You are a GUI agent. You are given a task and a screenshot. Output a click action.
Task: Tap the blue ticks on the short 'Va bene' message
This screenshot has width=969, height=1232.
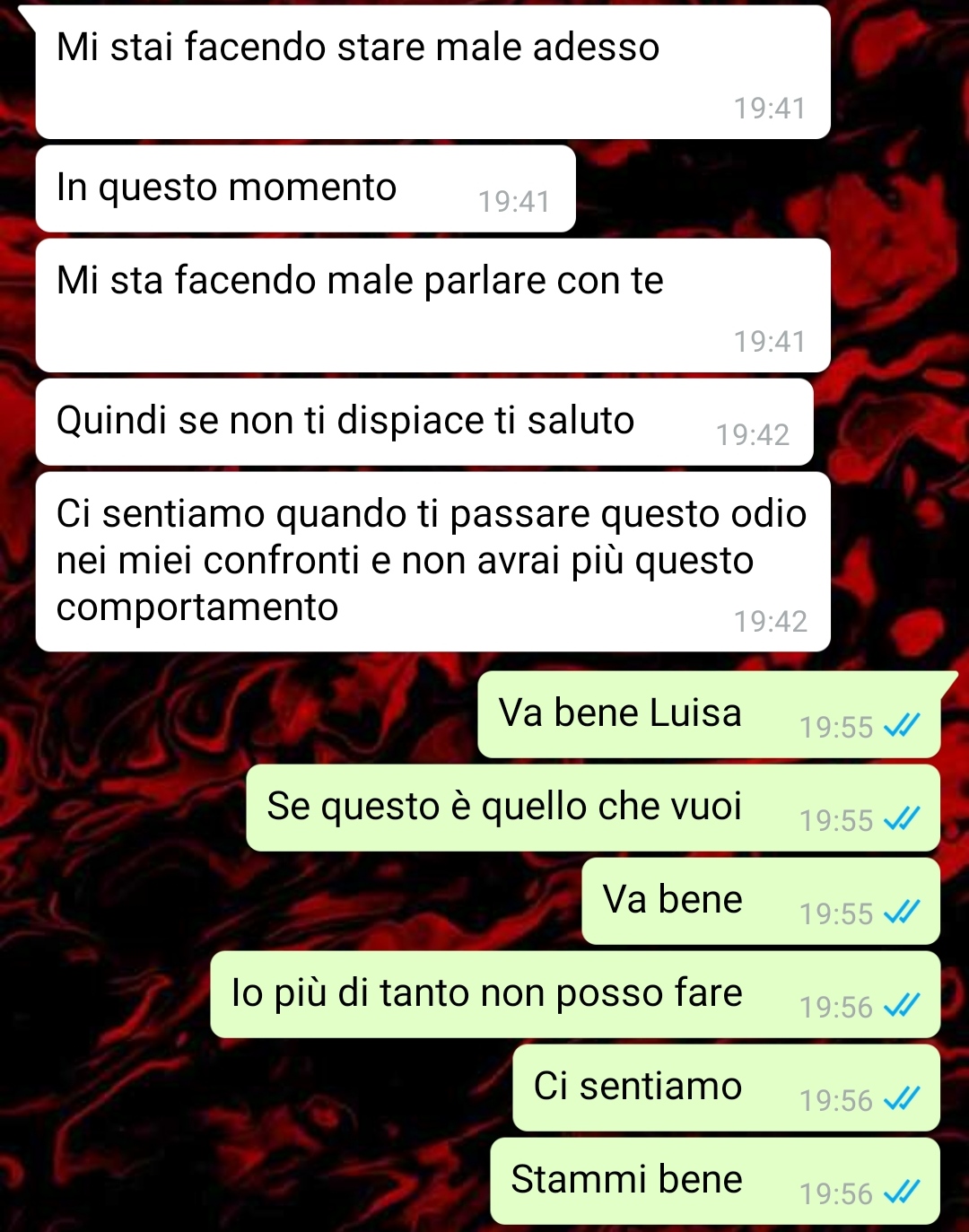click(x=902, y=912)
